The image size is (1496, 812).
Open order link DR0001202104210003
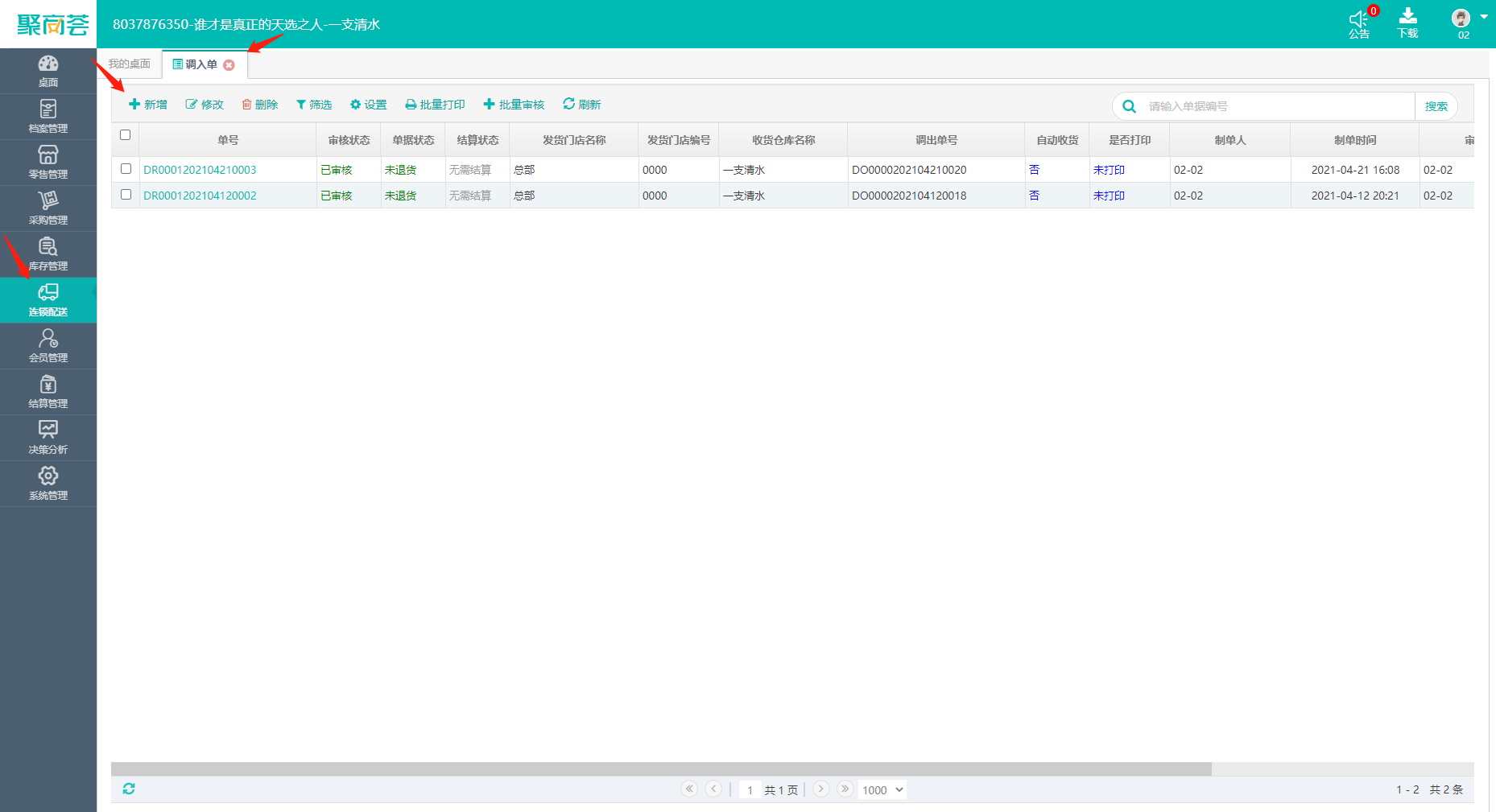200,170
